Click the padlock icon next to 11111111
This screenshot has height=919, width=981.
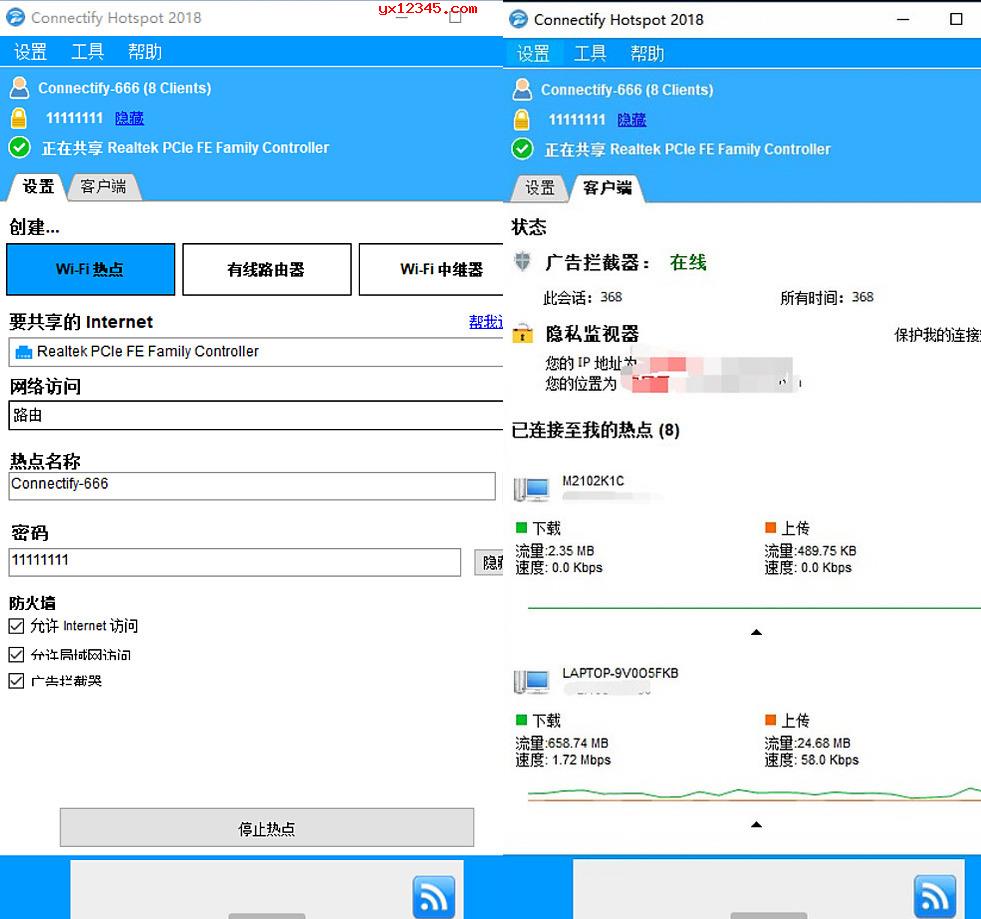pyautogui.click(x=21, y=118)
